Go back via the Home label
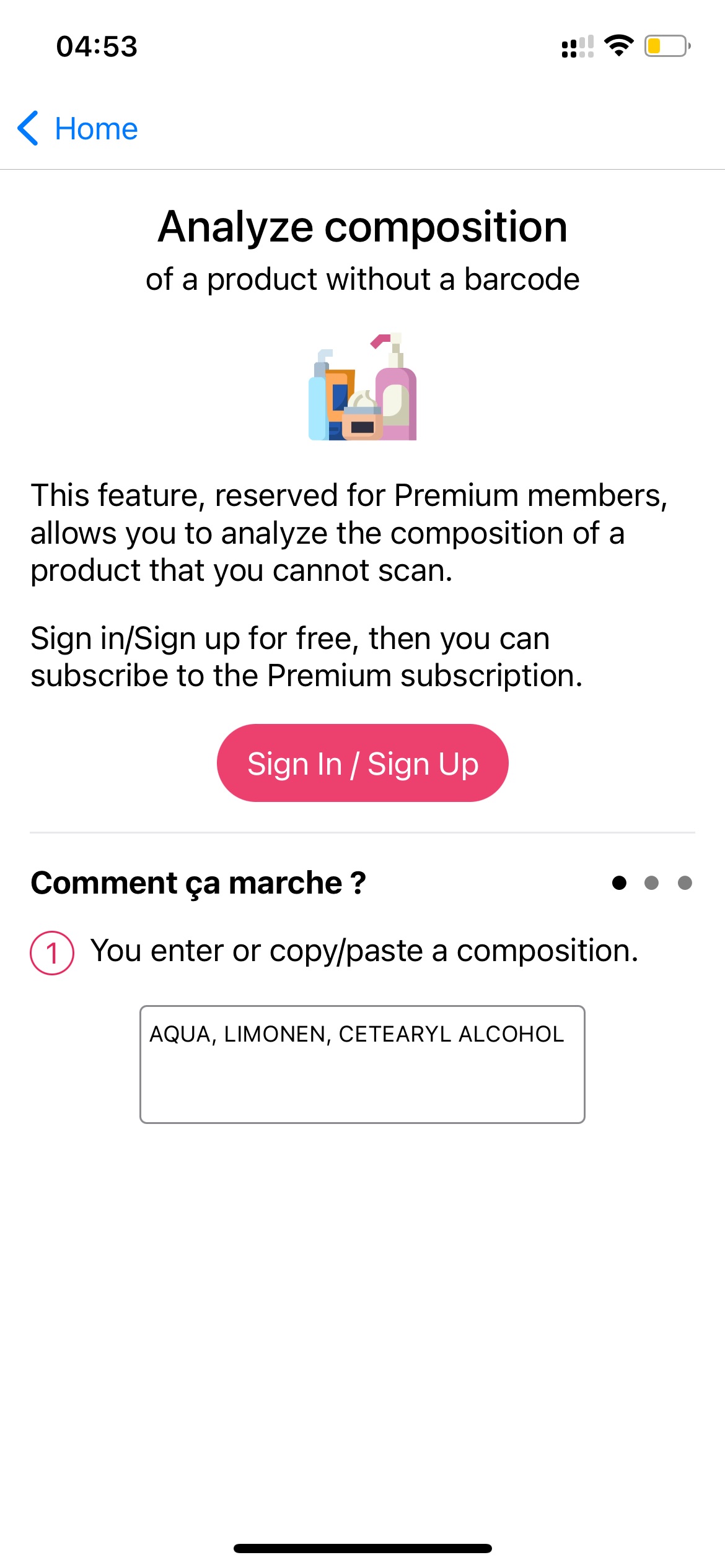Screen dimensions: 725x1568 coord(96,129)
